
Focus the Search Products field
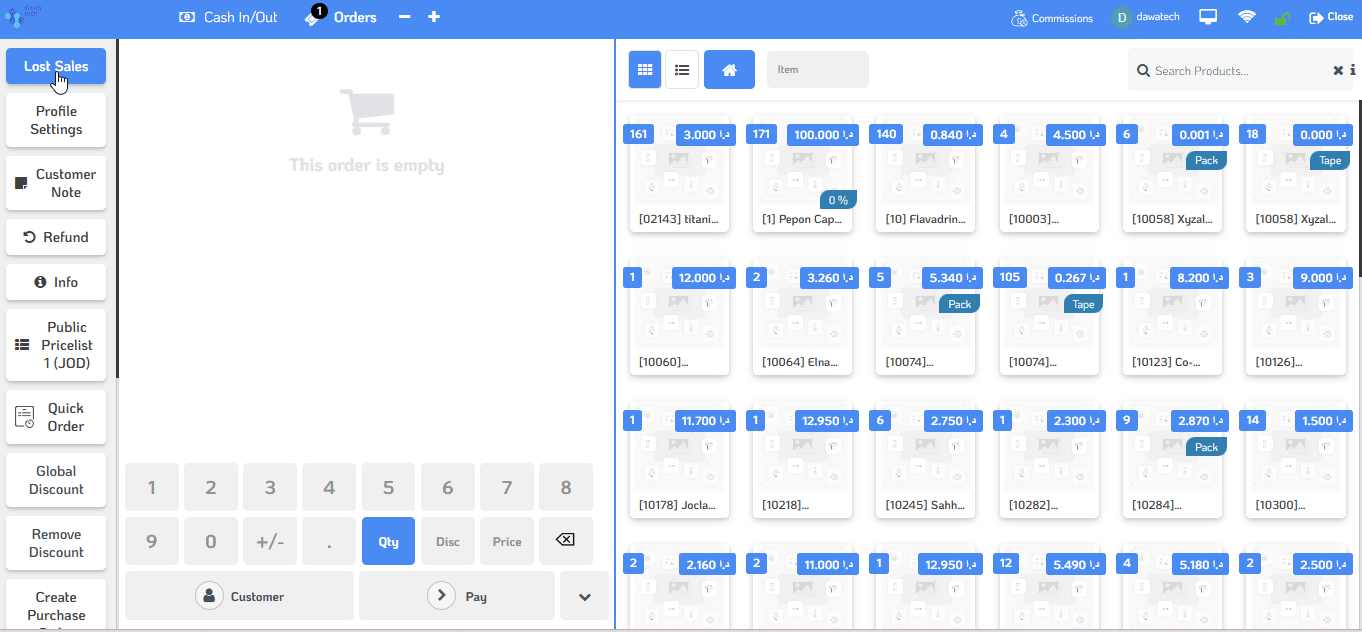click(x=1240, y=71)
